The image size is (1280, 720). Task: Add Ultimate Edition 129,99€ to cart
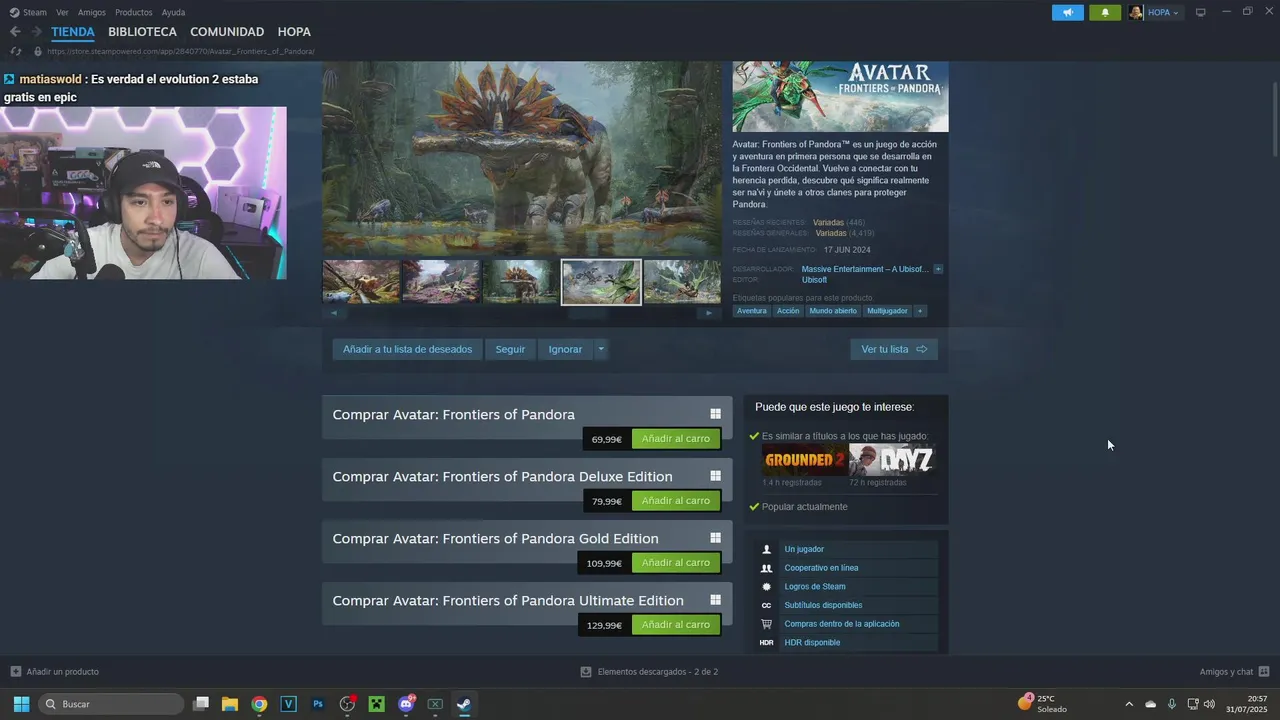(676, 625)
